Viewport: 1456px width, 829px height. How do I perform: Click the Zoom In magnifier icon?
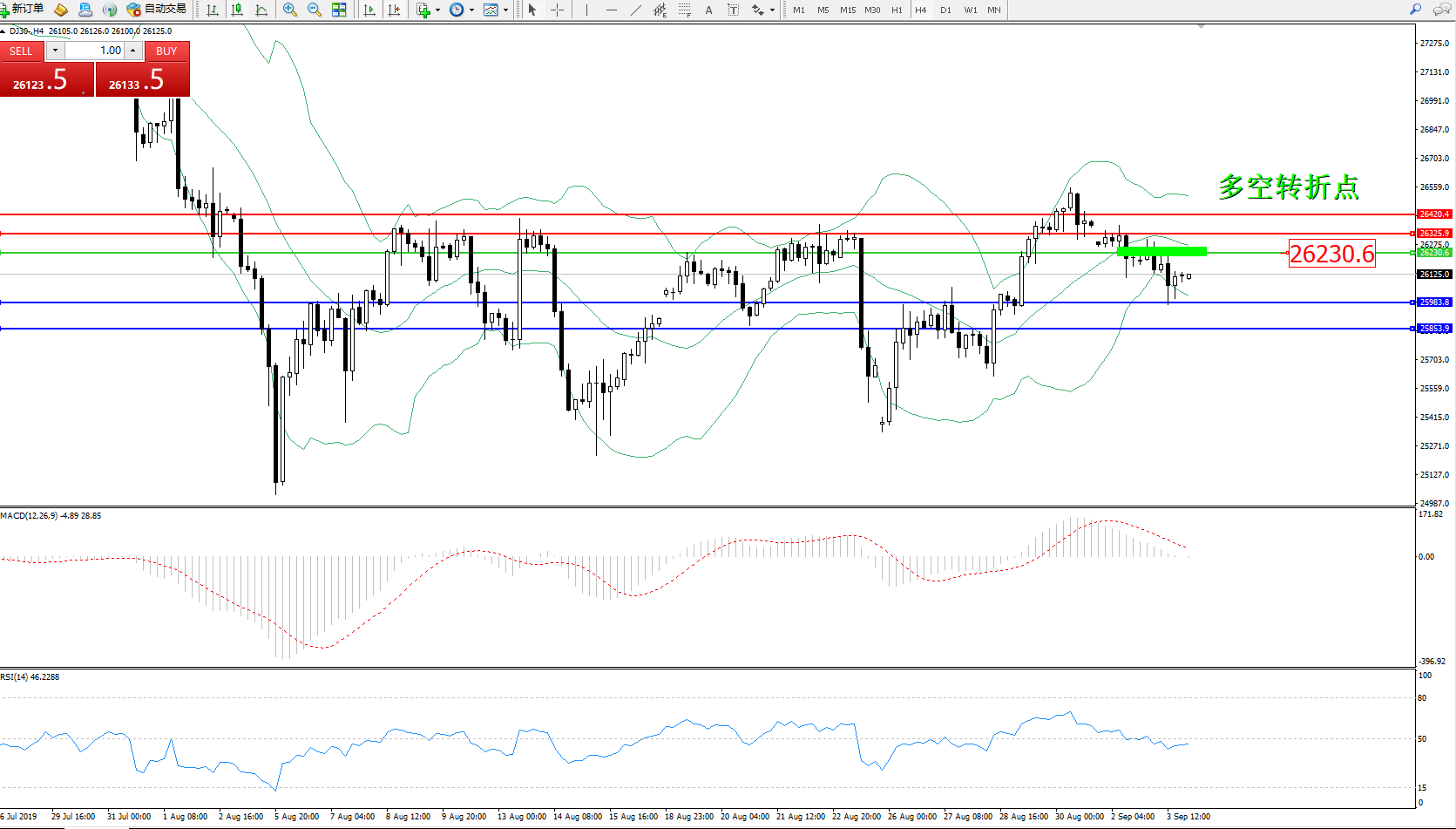coord(290,10)
